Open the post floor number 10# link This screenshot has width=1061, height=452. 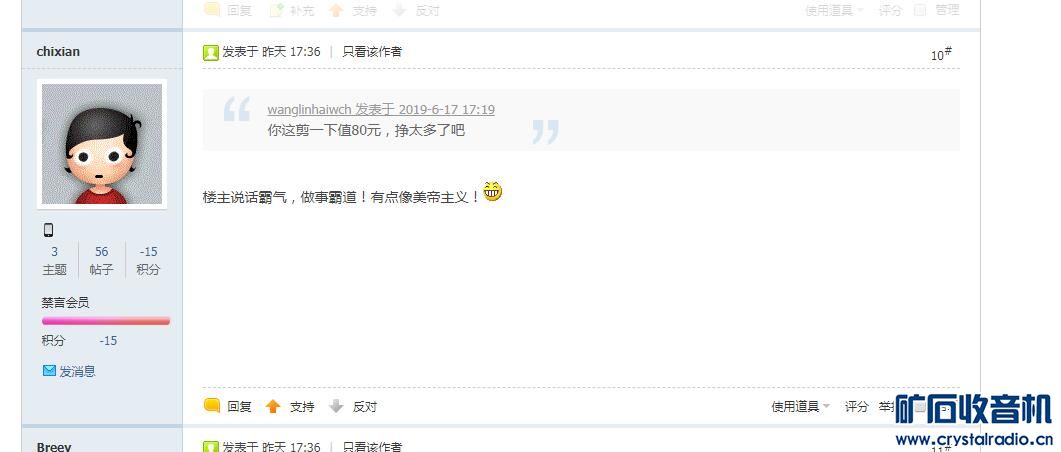coord(941,54)
